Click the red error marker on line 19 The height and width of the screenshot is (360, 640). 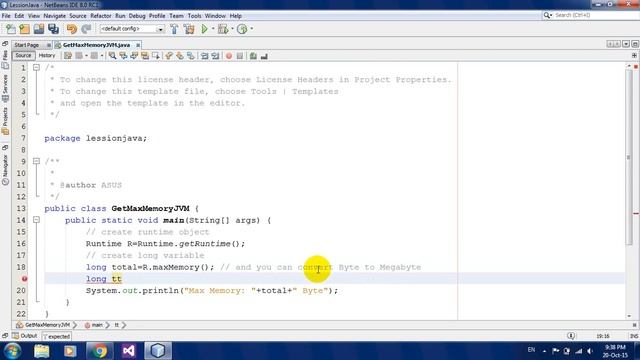pyautogui.click(x=24, y=279)
